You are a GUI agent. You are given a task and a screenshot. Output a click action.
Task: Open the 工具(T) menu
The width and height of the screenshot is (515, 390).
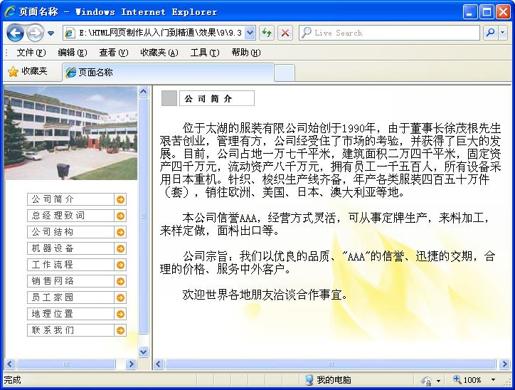[205, 52]
